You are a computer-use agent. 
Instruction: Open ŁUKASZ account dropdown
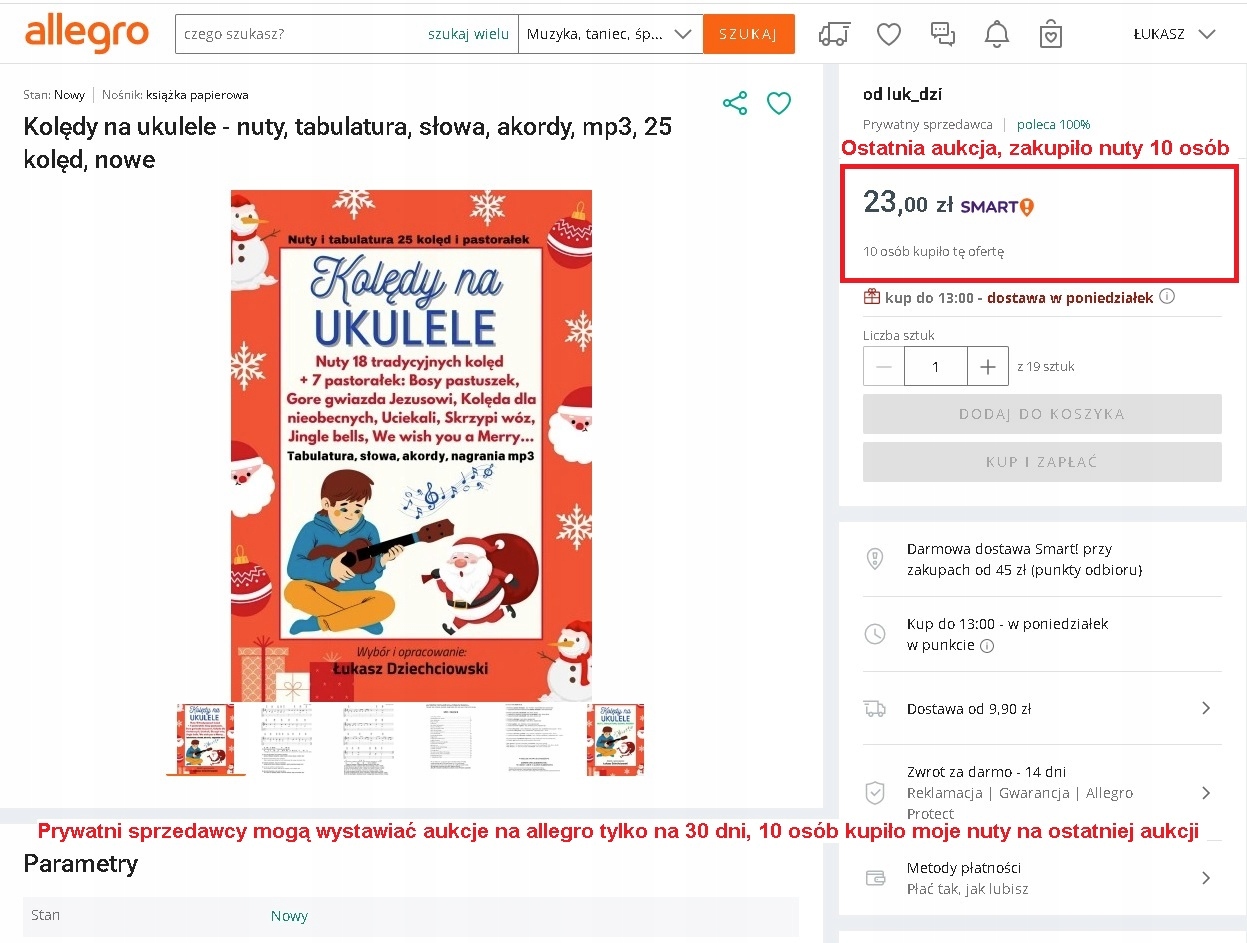tap(1174, 34)
